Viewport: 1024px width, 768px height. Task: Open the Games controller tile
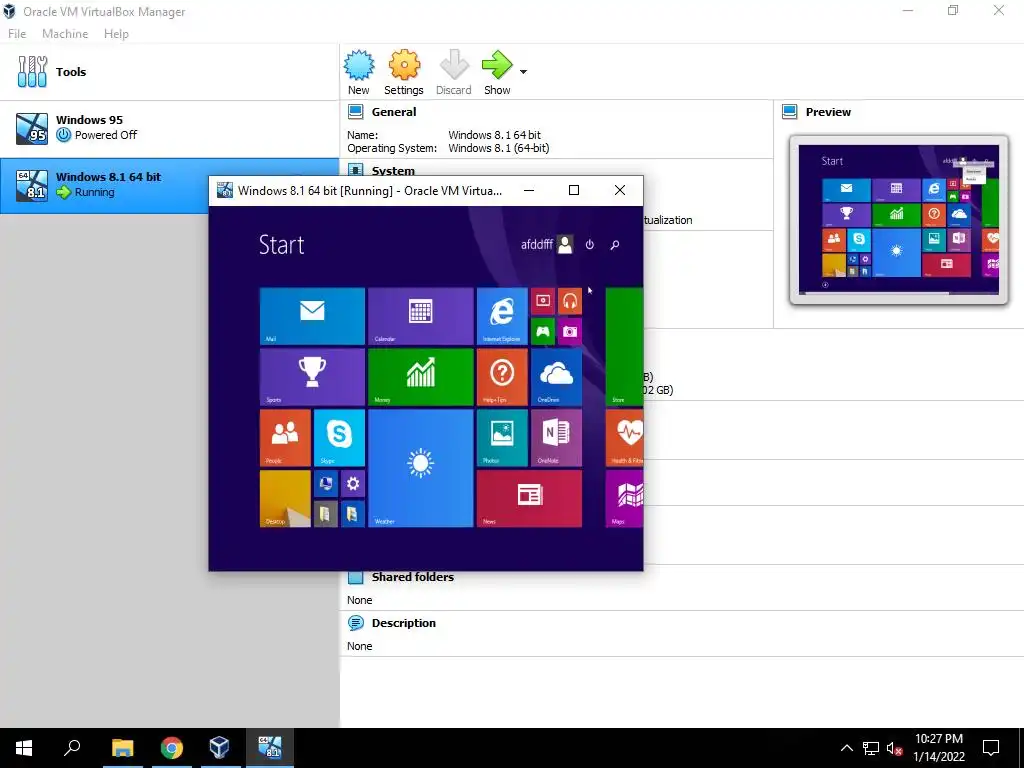[x=543, y=331]
